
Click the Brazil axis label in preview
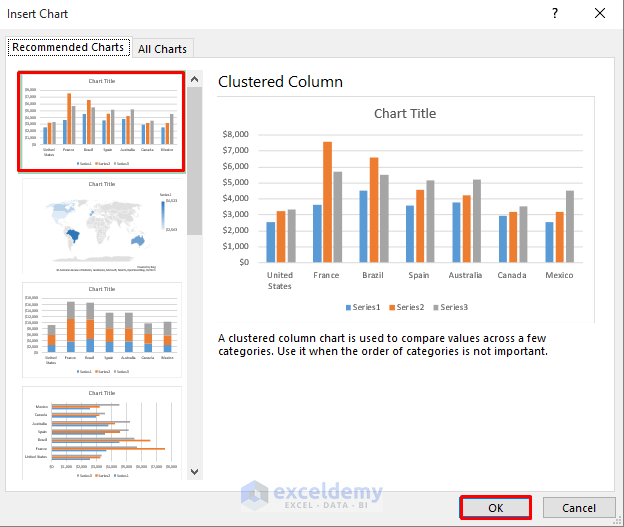[372, 275]
